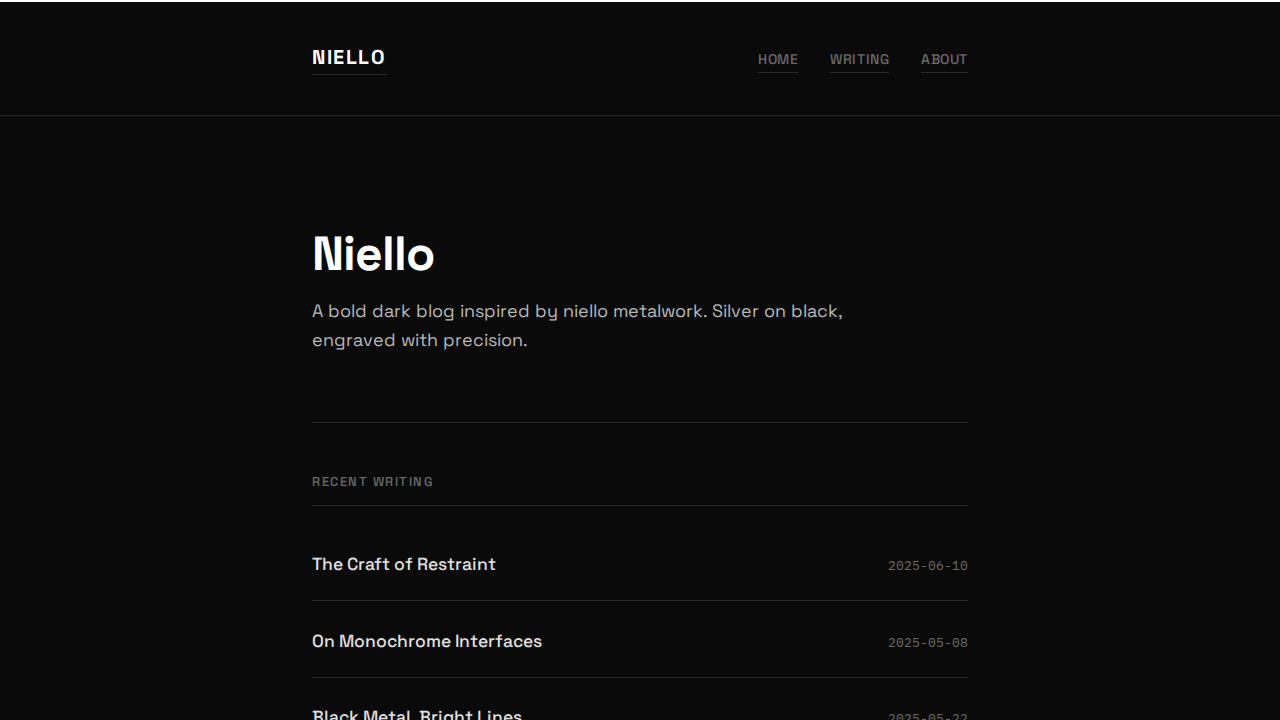Open the post 'The Craft of Restraint'

click(403, 564)
